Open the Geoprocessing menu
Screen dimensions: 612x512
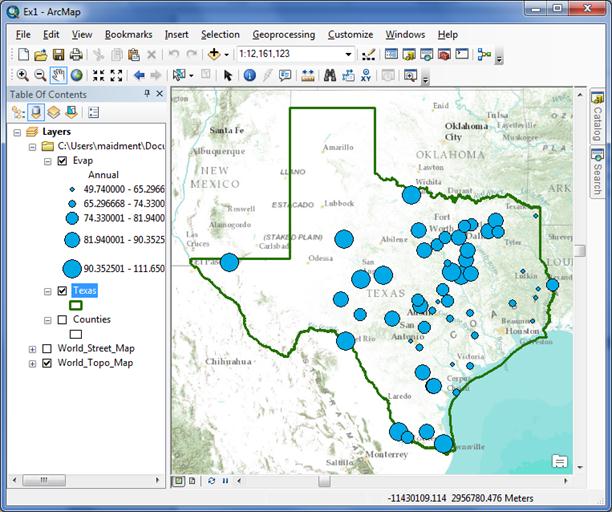tap(283, 34)
